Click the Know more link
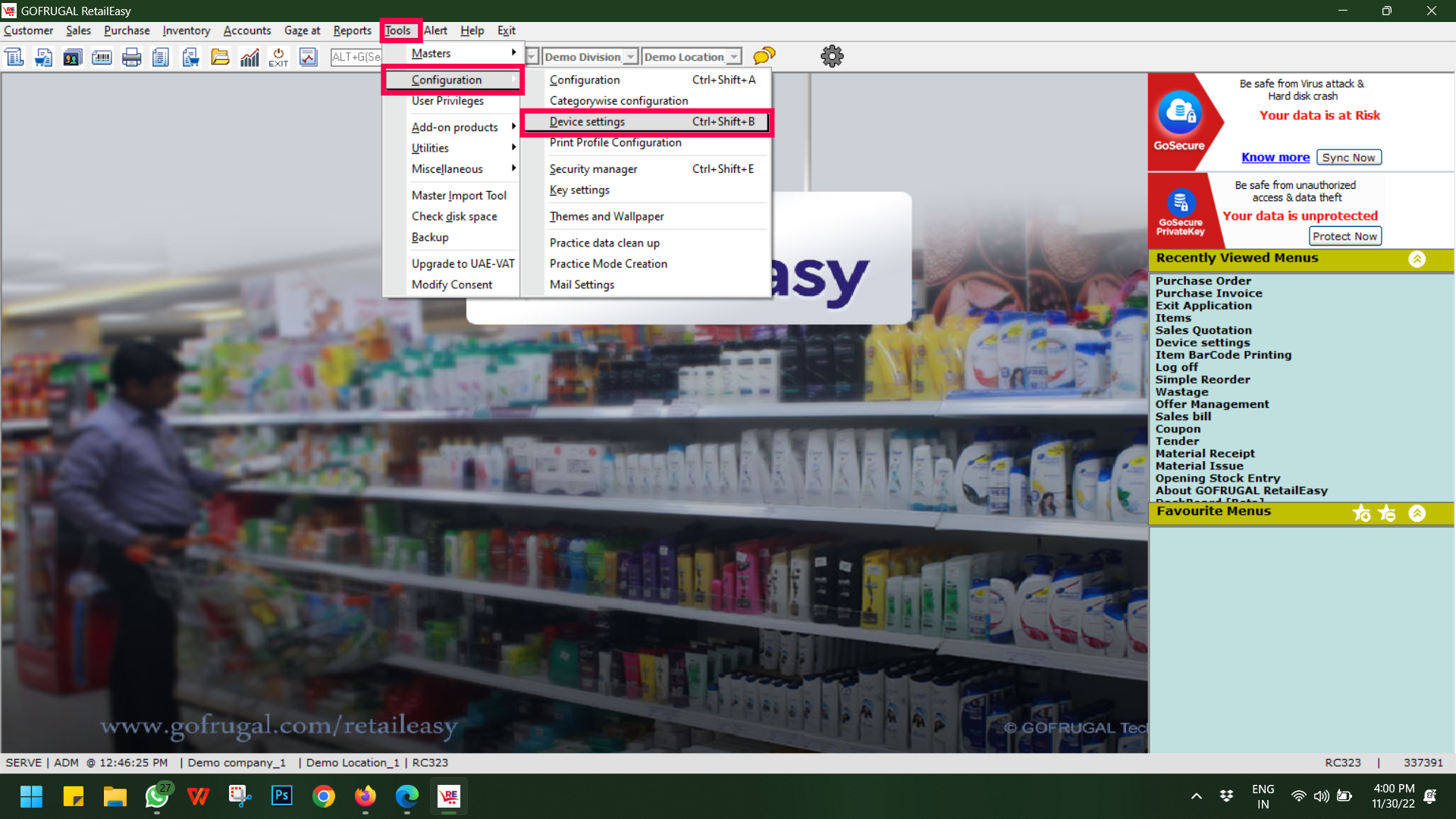 1275,157
